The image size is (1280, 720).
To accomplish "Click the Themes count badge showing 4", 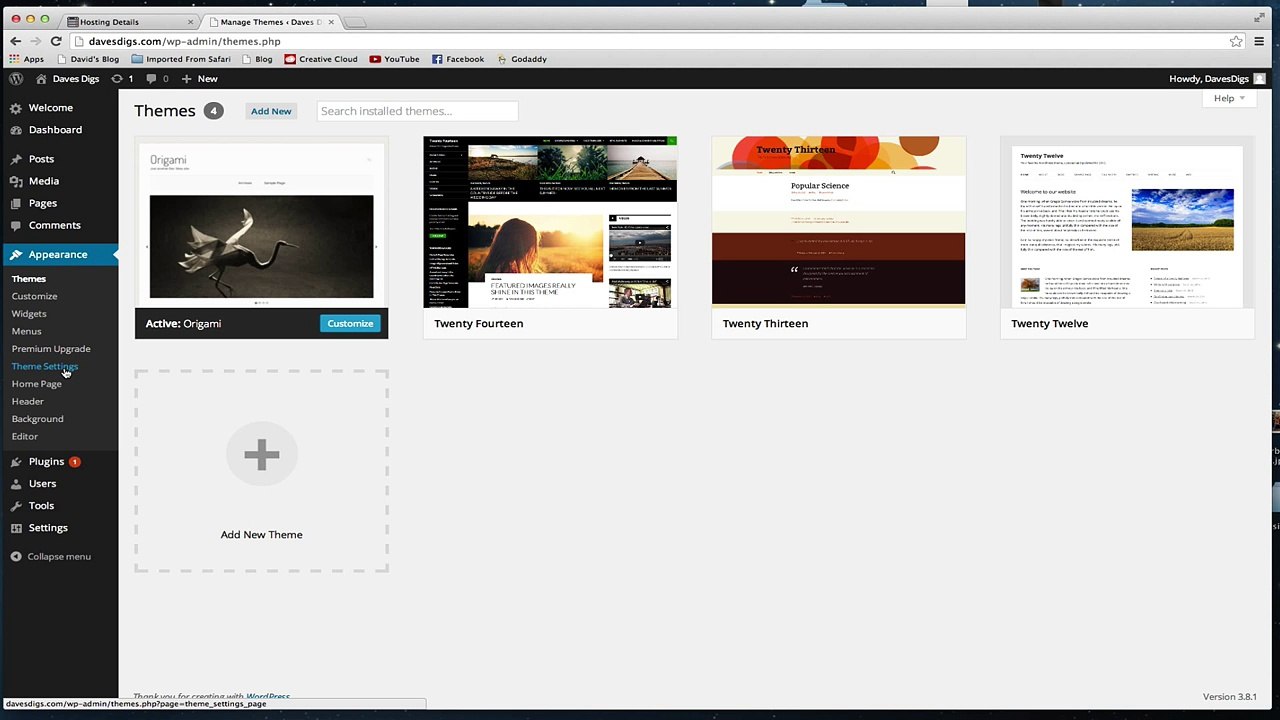I will click(x=213, y=111).
